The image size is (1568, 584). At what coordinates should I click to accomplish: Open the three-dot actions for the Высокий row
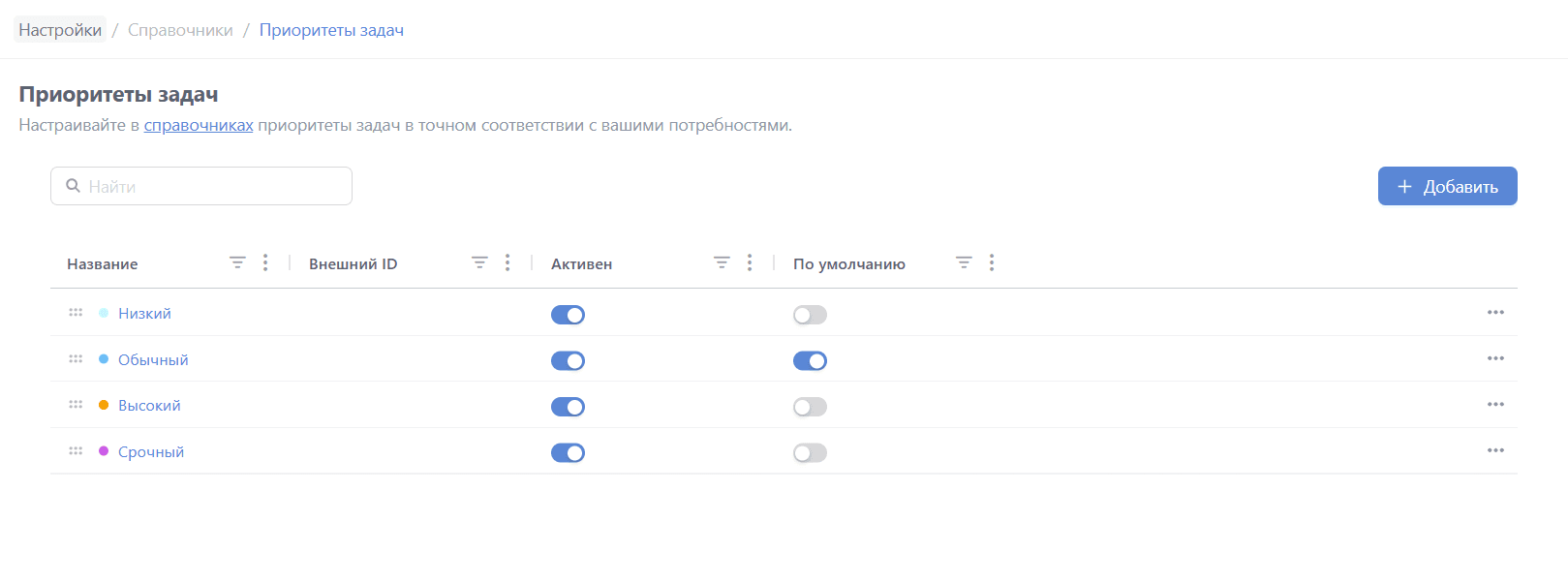point(1495,405)
